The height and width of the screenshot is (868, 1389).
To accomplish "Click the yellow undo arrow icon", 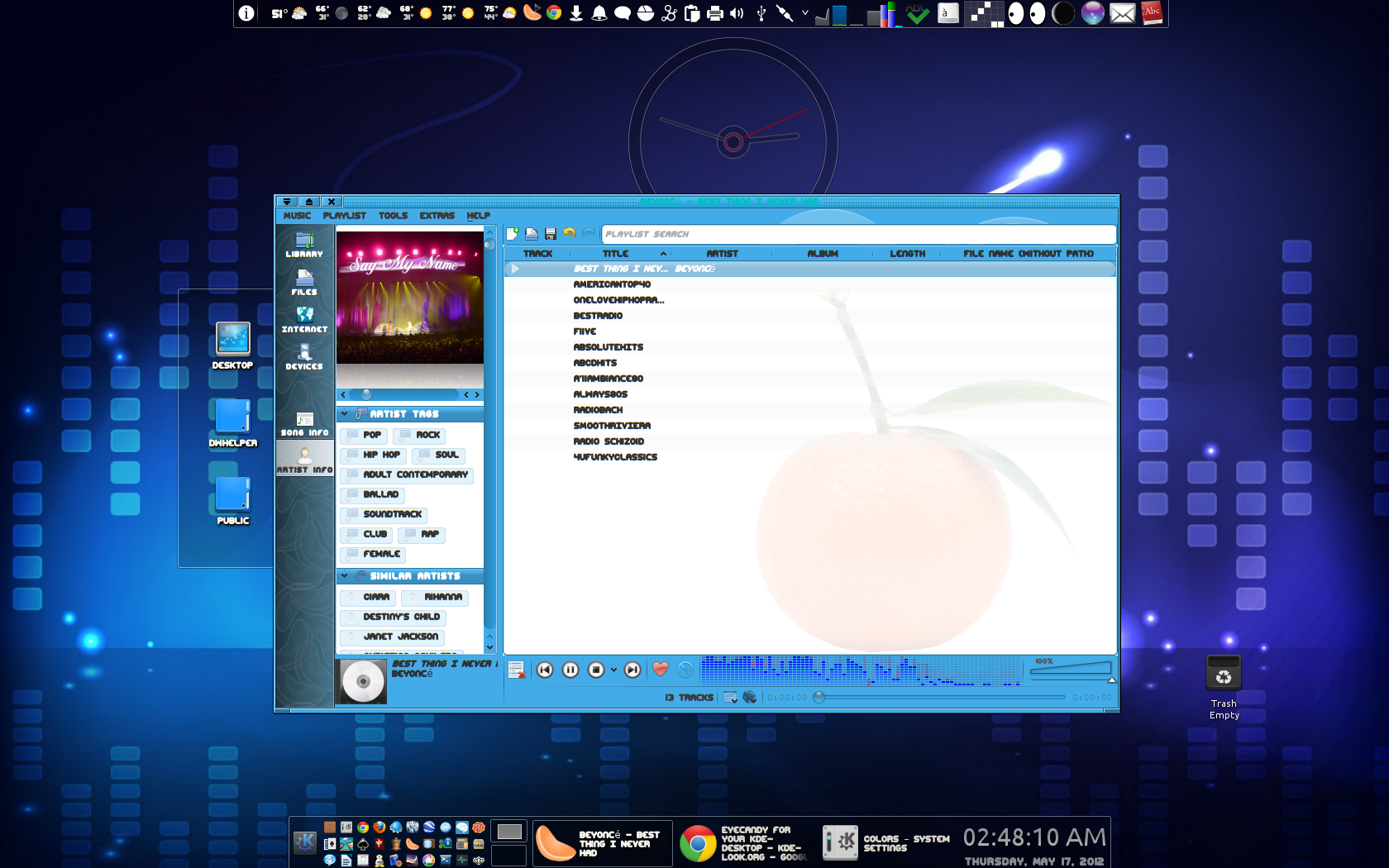I will click(x=570, y=234).
